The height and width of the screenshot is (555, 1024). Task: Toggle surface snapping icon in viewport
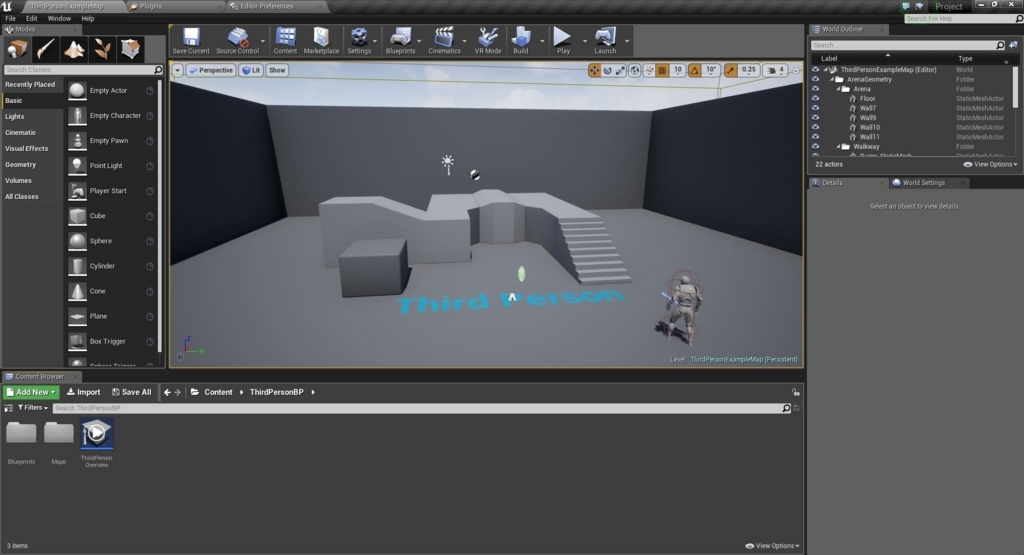pos(649,70)
